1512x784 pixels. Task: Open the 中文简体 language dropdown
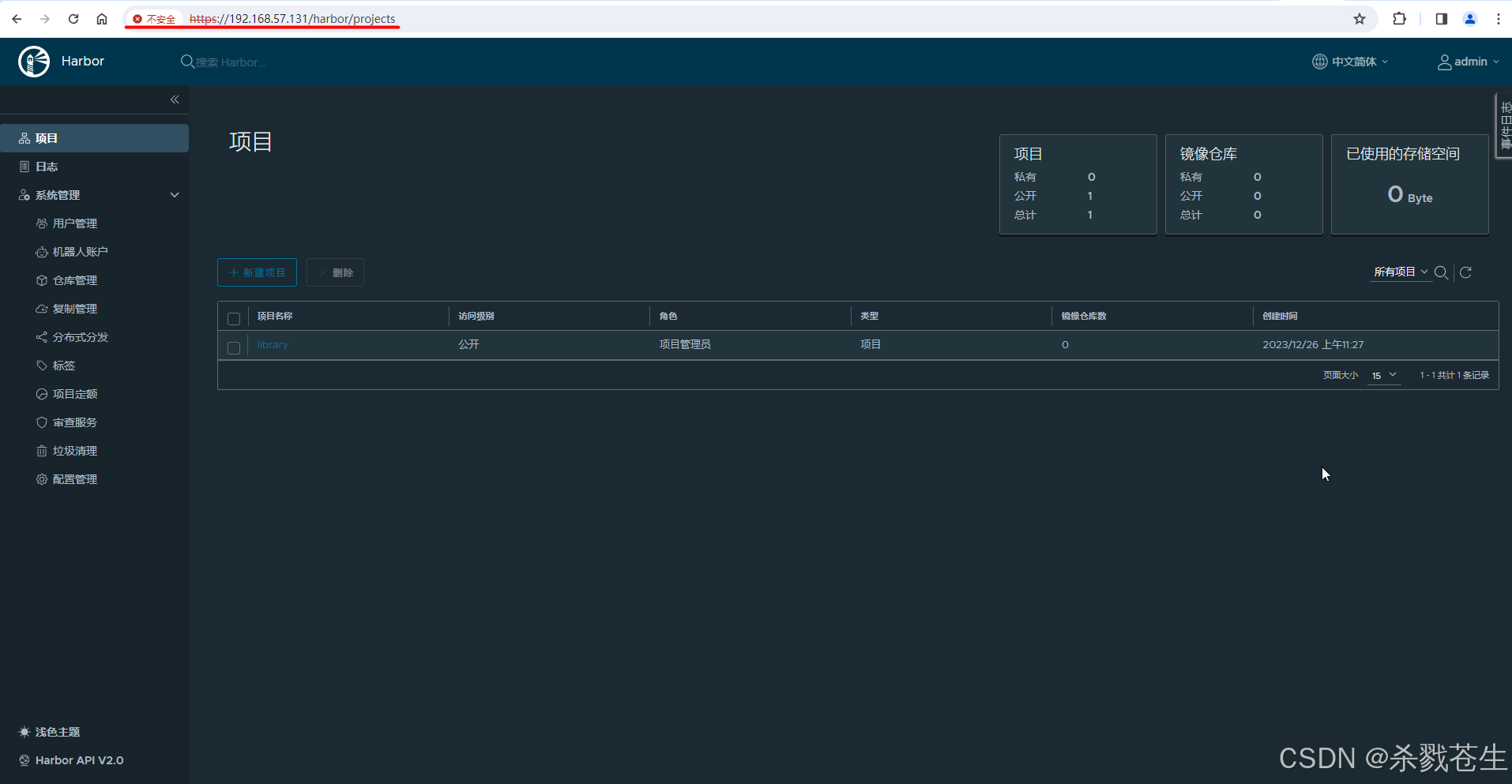[1350, 62]
